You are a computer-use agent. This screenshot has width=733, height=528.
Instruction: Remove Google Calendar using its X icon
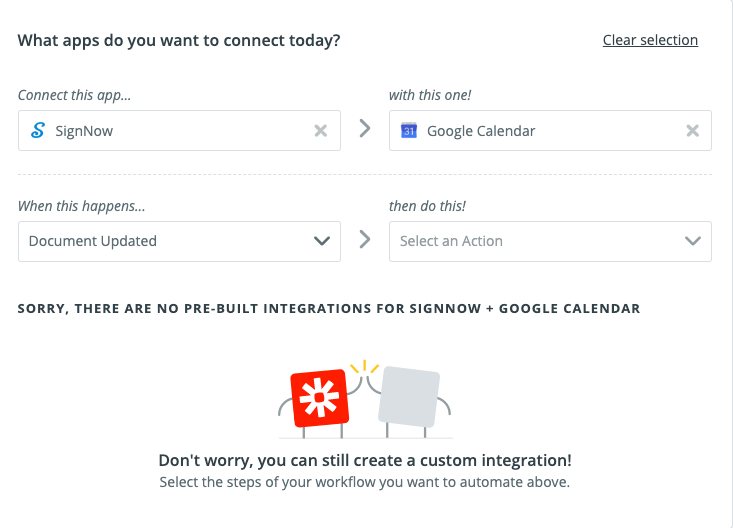[692, 130]
